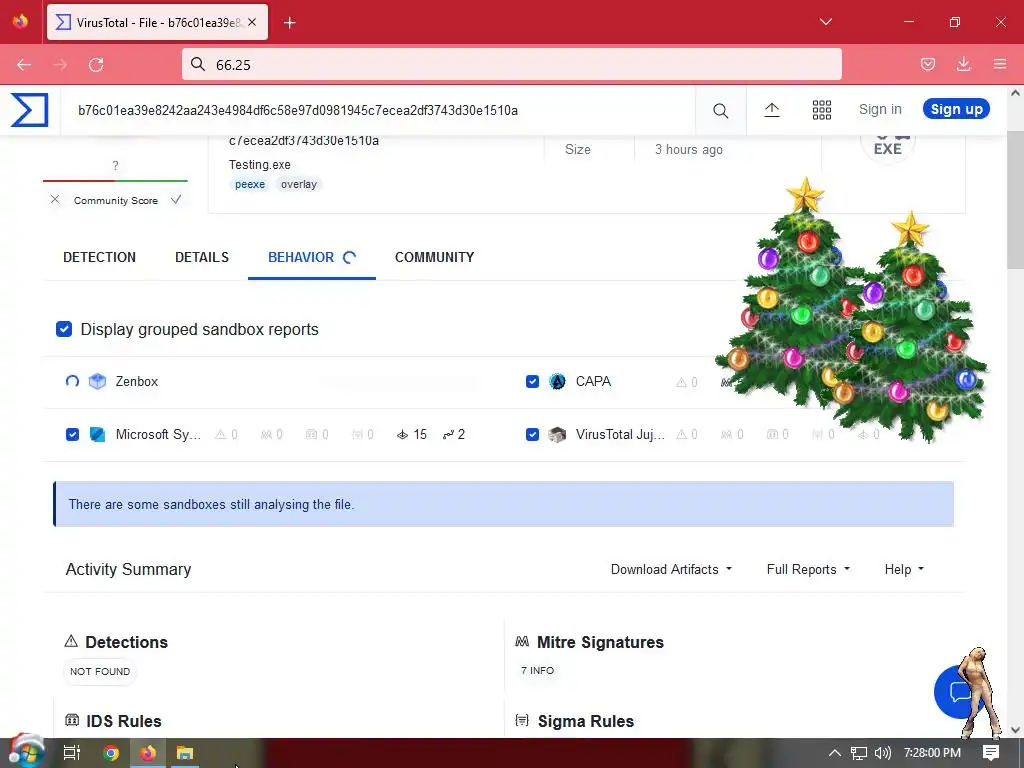This screenshot has width=1024, height=768.
Task: Click the browser reload icon
Action: pos(96,65)
